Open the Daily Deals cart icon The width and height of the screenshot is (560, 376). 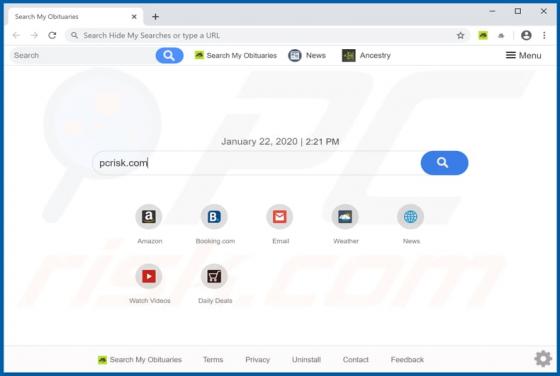pyautogui.click(x=214, y=276)
